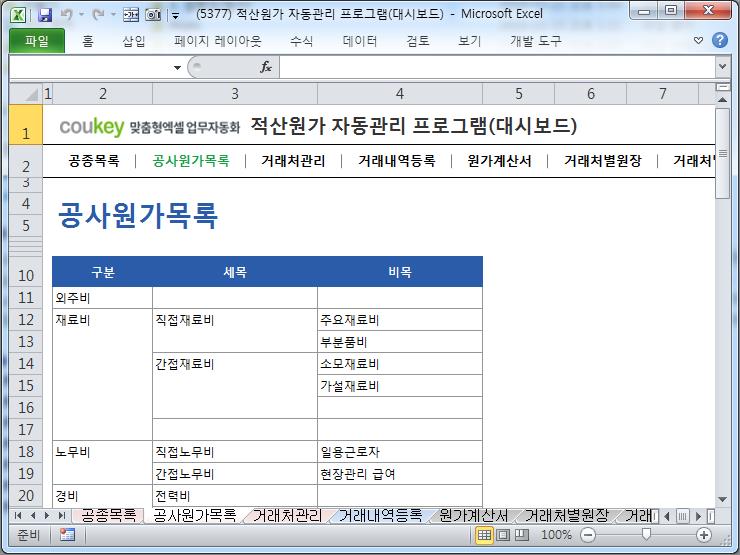This screenshot has height=555, width=740.
Task: Go to 공종목록 navigation link
Action: (x=94, y=161)
